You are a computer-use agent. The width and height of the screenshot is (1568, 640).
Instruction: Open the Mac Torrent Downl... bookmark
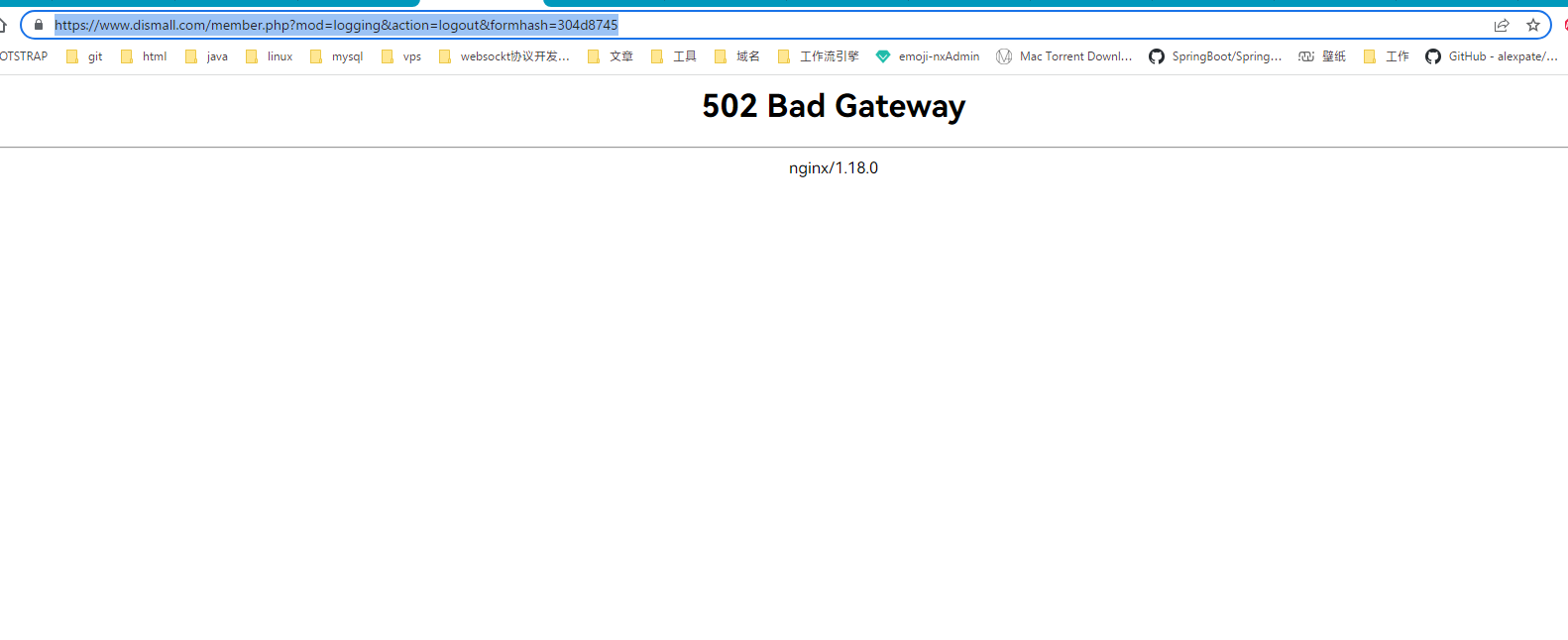tap(1064, 56)
